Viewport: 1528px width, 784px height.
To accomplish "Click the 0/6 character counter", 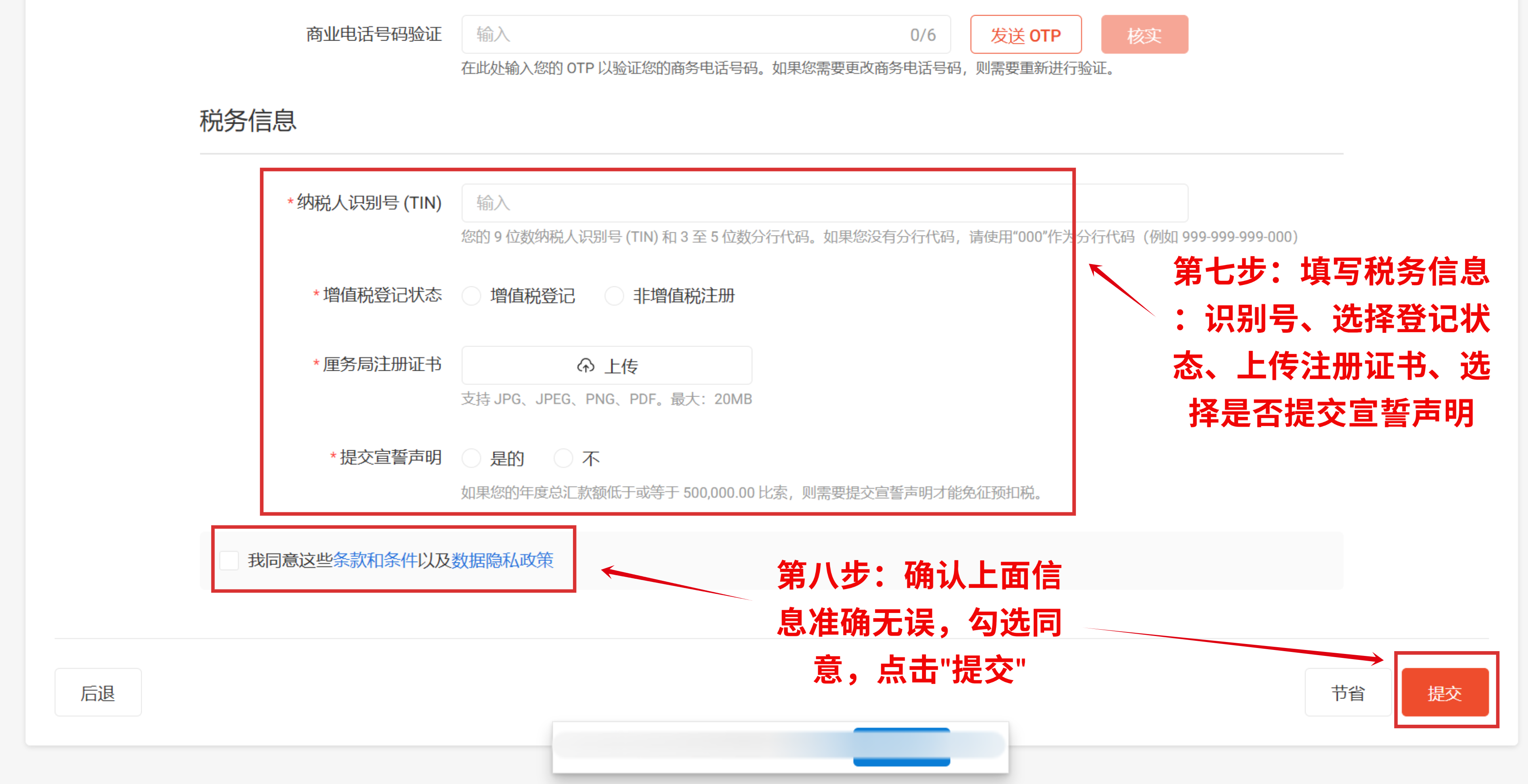I will point(923,35).
